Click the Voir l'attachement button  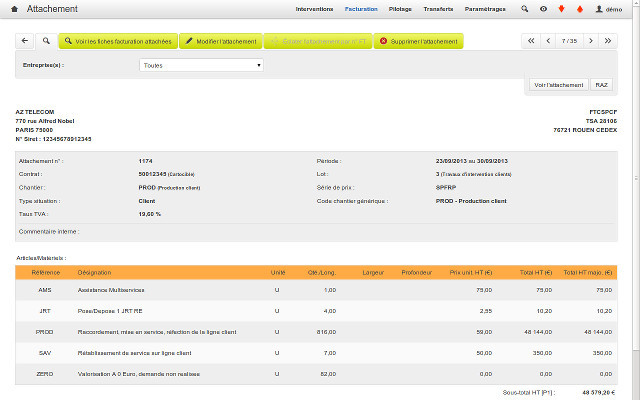[559, 85]
